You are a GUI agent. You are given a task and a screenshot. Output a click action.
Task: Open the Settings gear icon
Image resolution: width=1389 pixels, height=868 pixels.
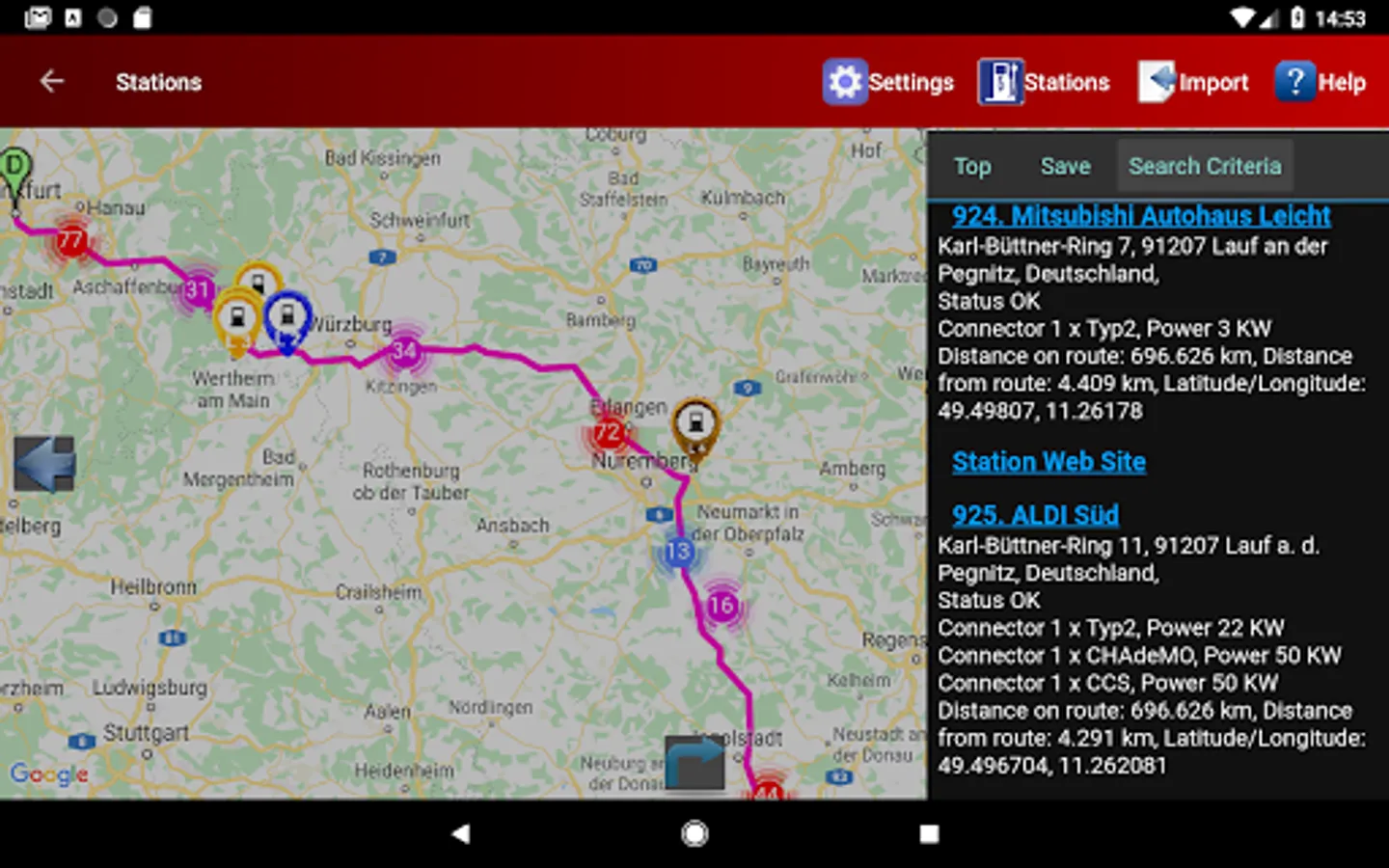845,82
